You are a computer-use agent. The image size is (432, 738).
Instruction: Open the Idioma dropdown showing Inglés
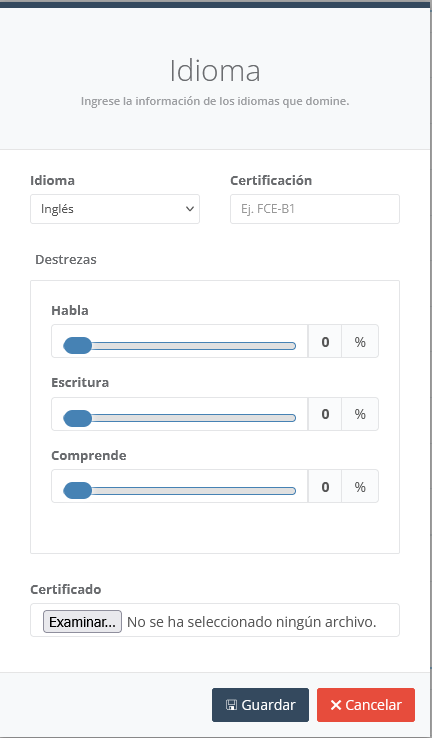pos(115,209)
